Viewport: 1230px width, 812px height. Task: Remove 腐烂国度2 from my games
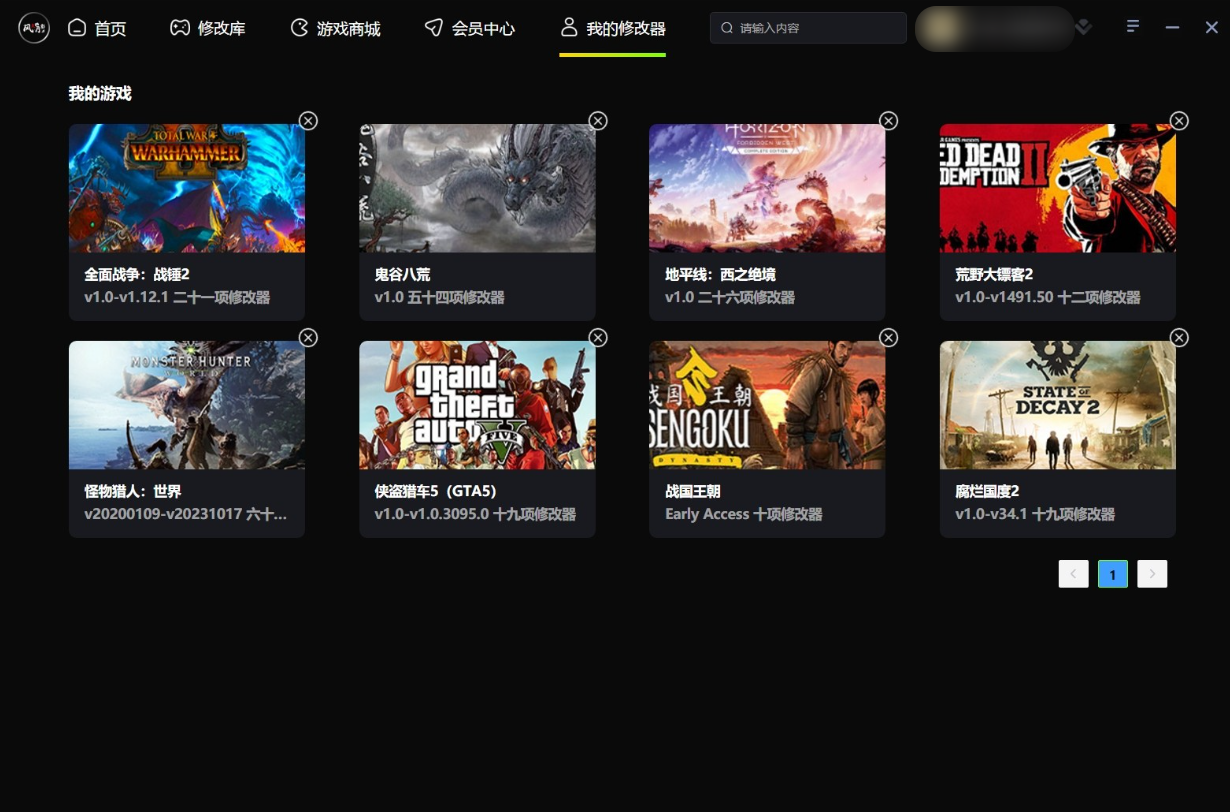click(x=1179, y=338)
